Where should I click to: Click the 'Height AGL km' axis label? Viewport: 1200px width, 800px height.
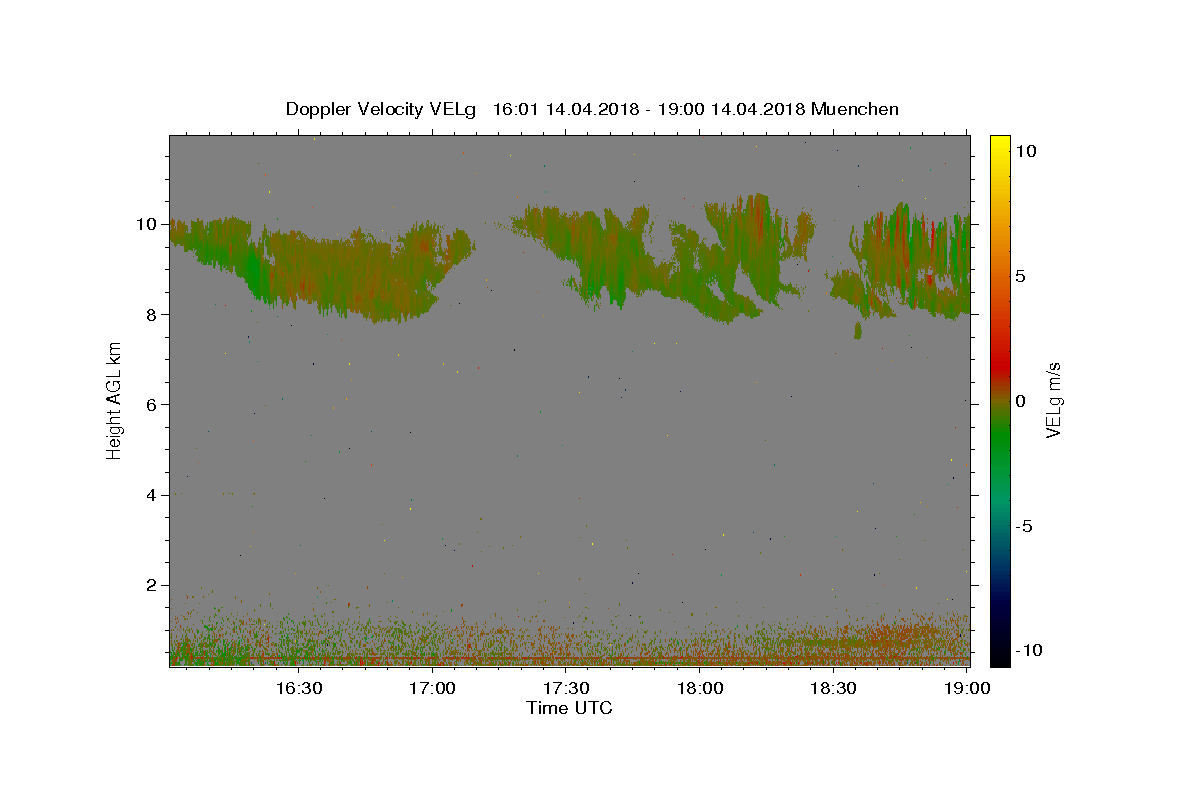[115, 400]
